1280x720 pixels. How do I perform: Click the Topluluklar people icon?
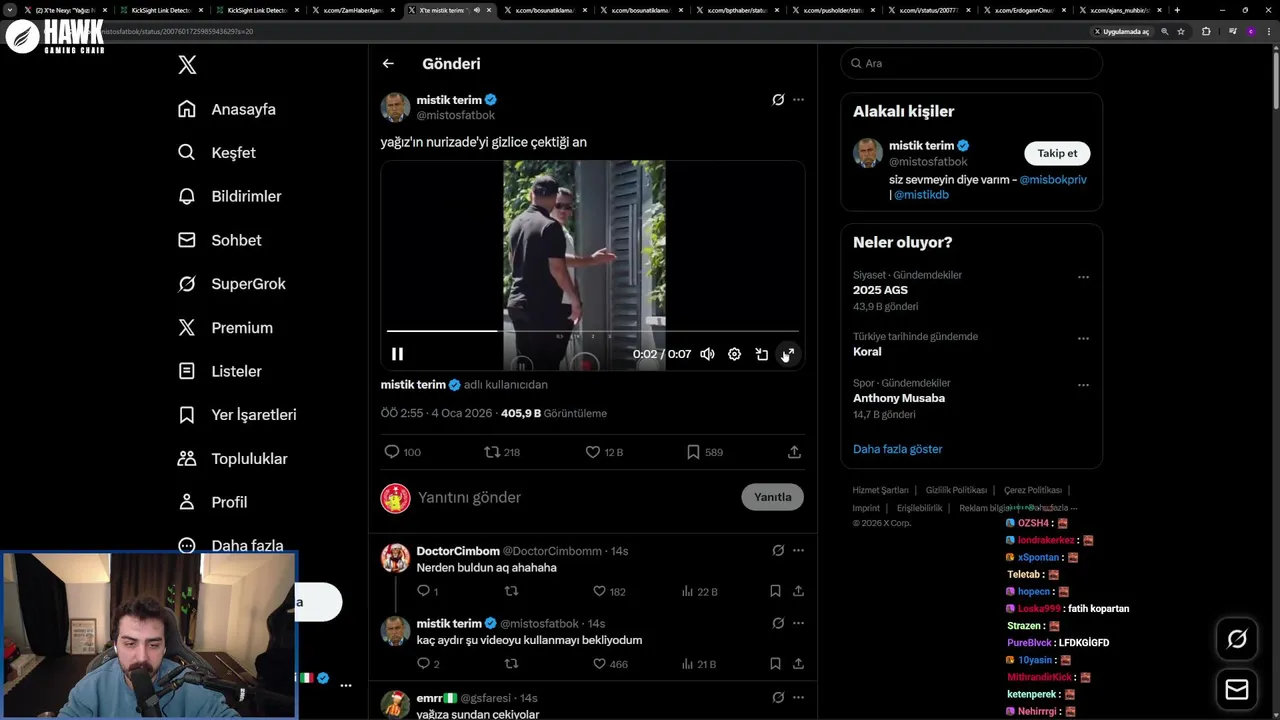187,458
